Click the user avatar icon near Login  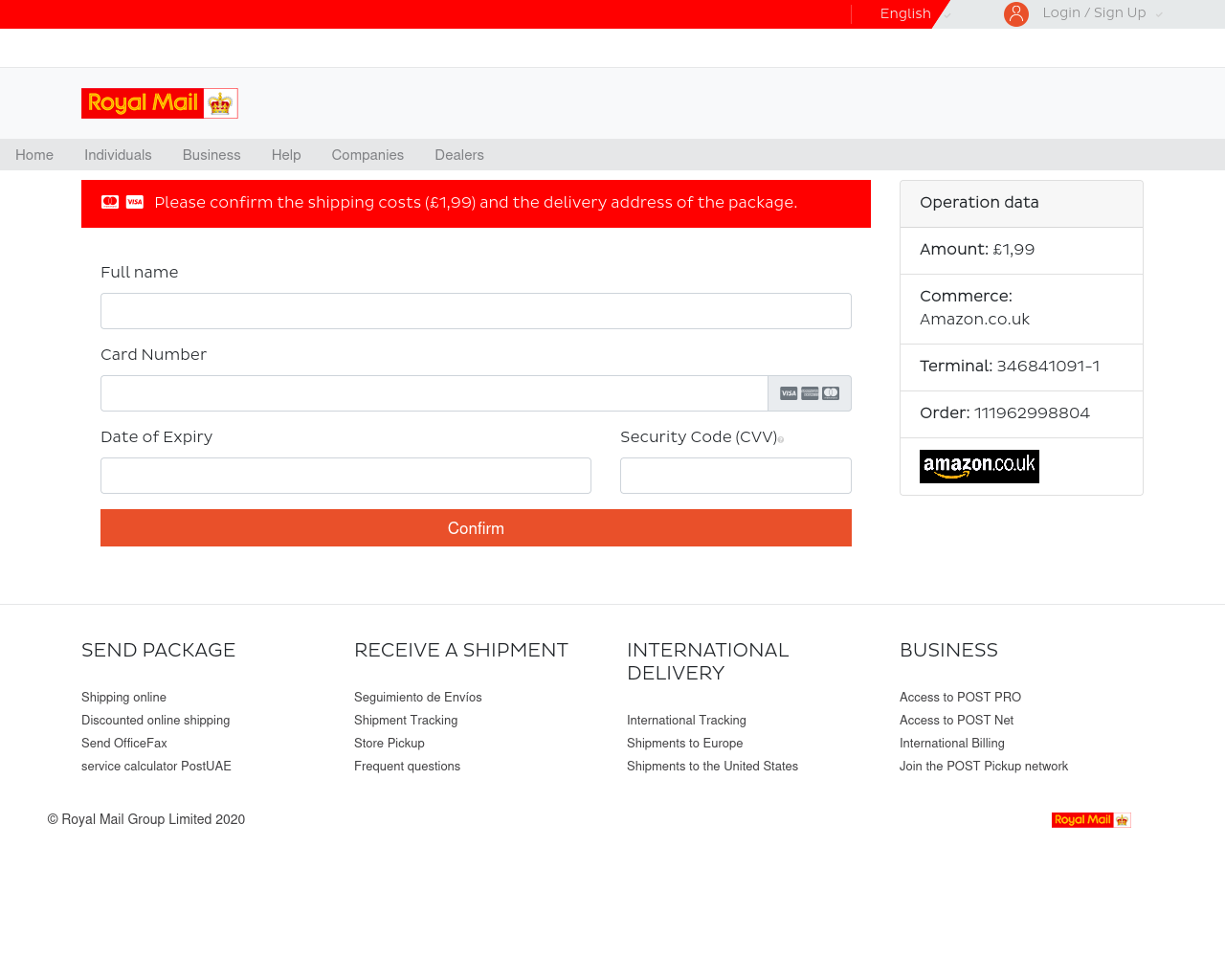[x=1016, y=13]
